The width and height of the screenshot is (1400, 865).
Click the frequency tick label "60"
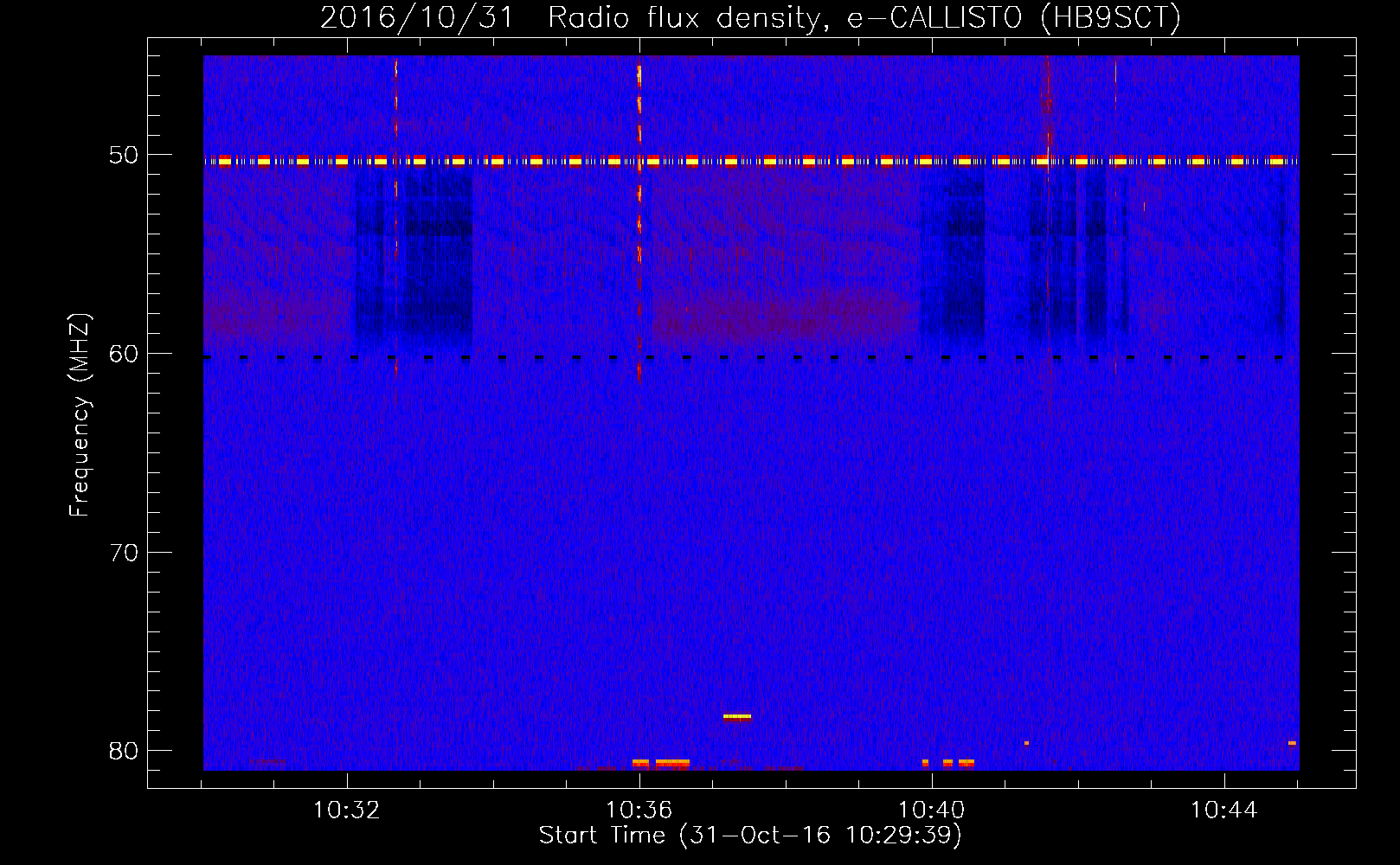click(124, 354)
